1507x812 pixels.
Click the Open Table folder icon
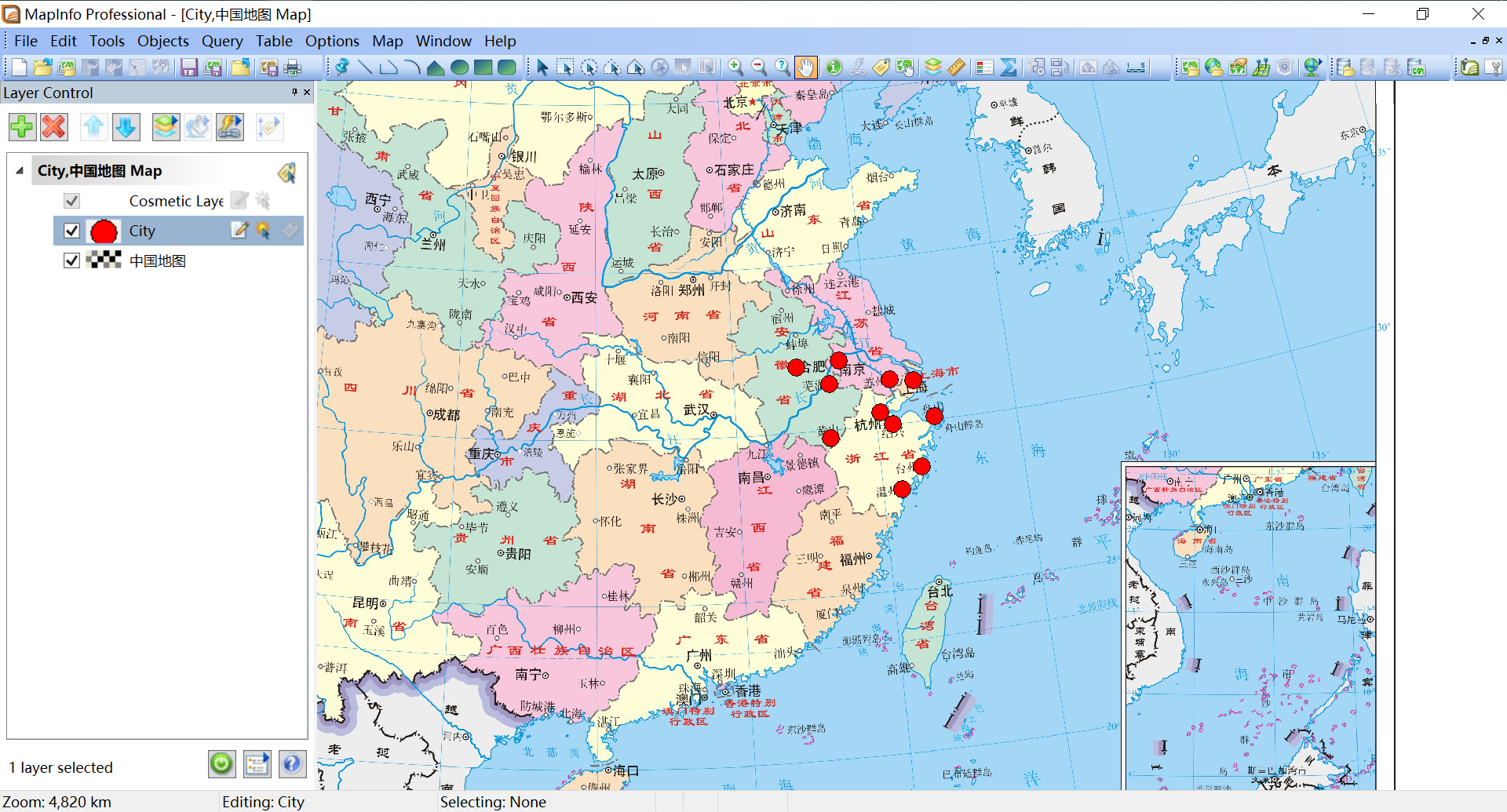pos(43,67)
